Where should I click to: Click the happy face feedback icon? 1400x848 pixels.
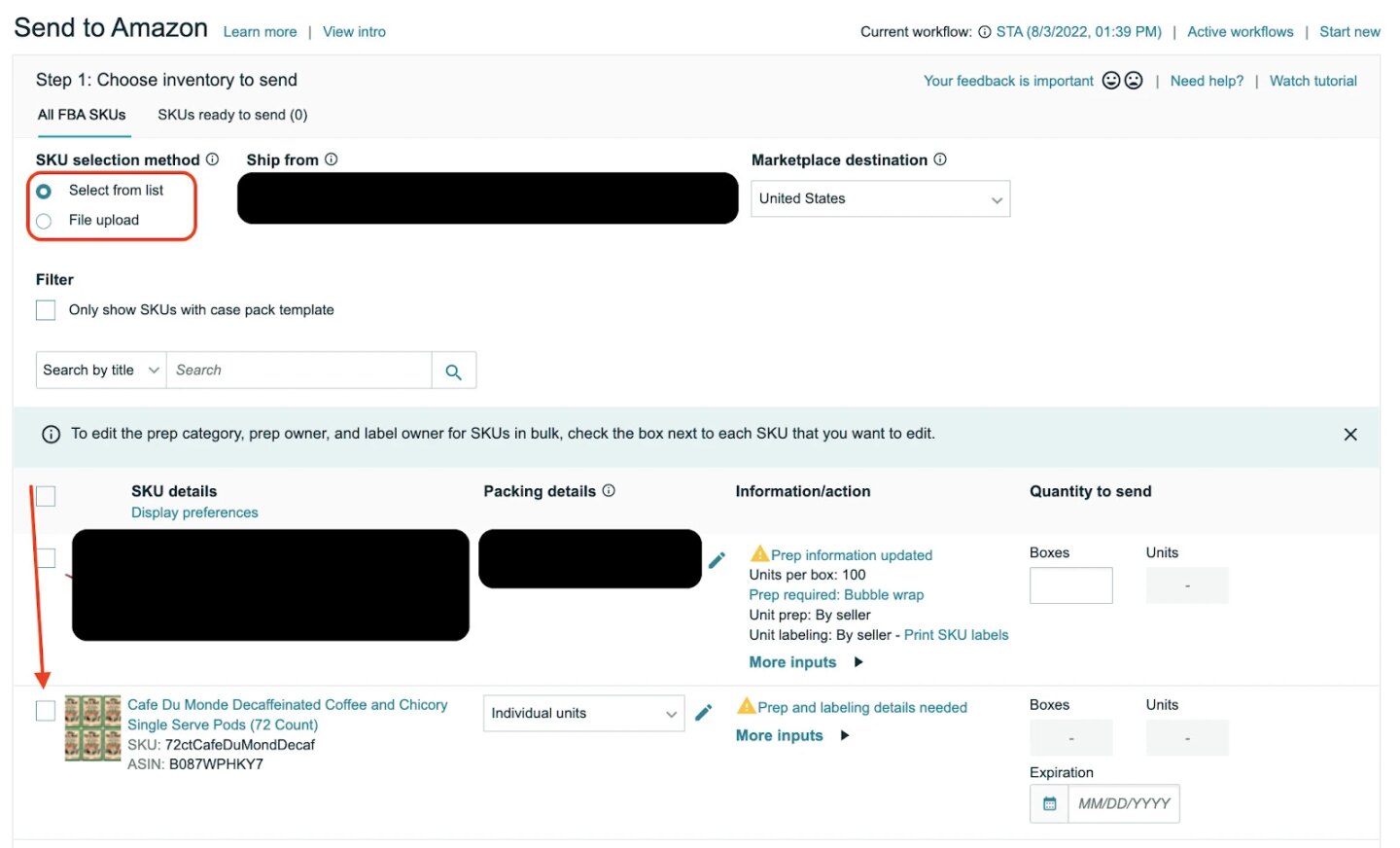pos(1111,81)
